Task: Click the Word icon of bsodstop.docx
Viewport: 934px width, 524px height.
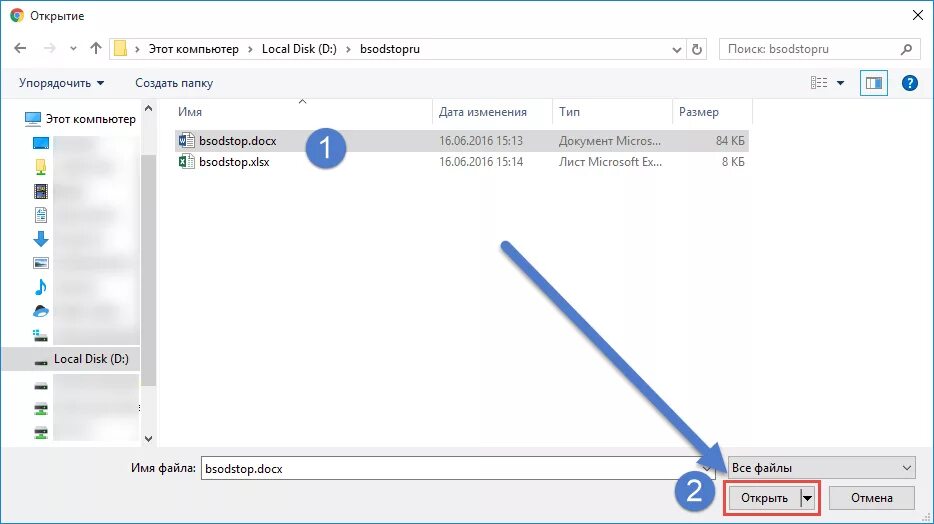Action: coord(186,141)
